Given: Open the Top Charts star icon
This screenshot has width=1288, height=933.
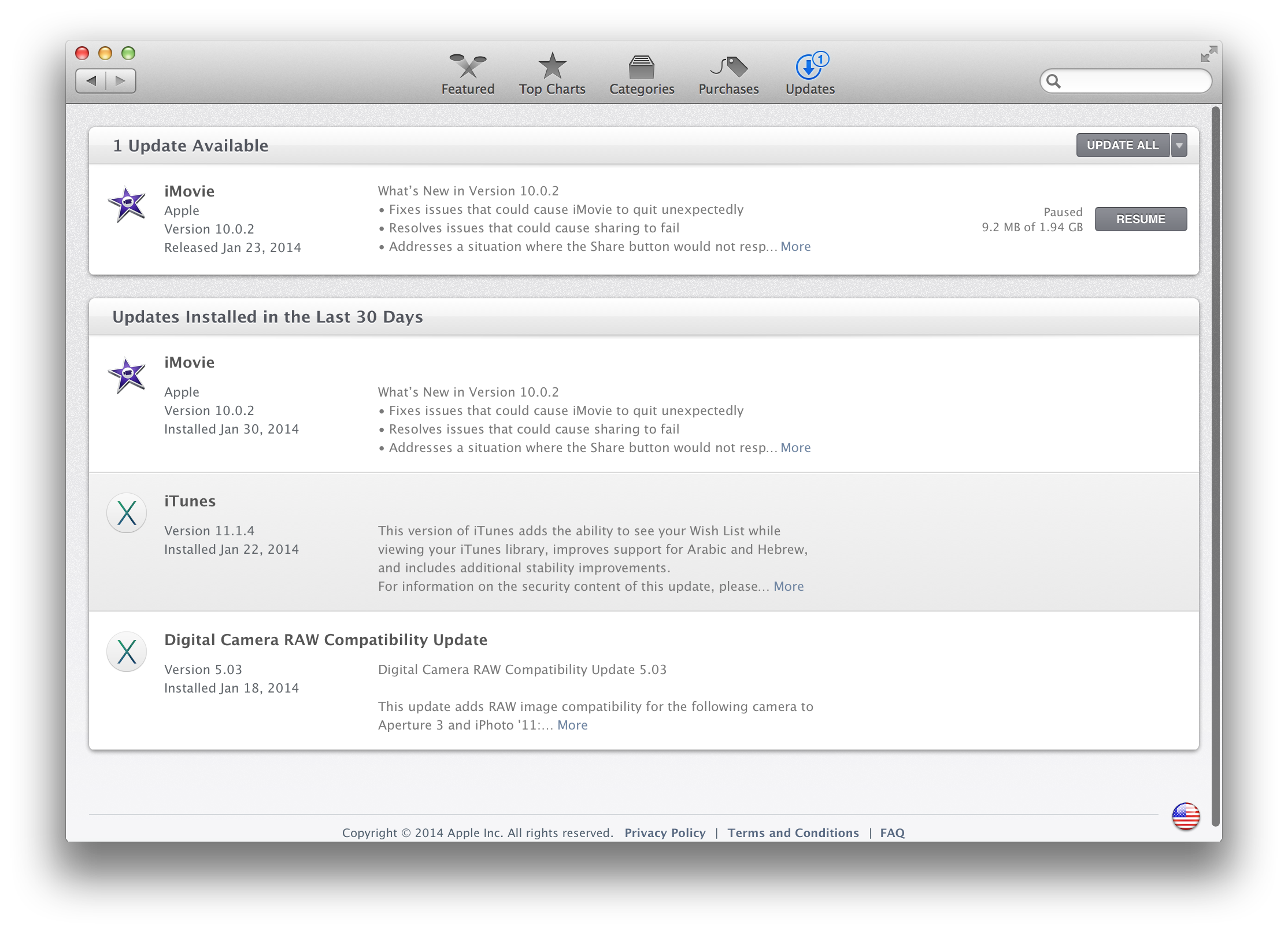Looking at the screenshot, I should click(552, 65).
